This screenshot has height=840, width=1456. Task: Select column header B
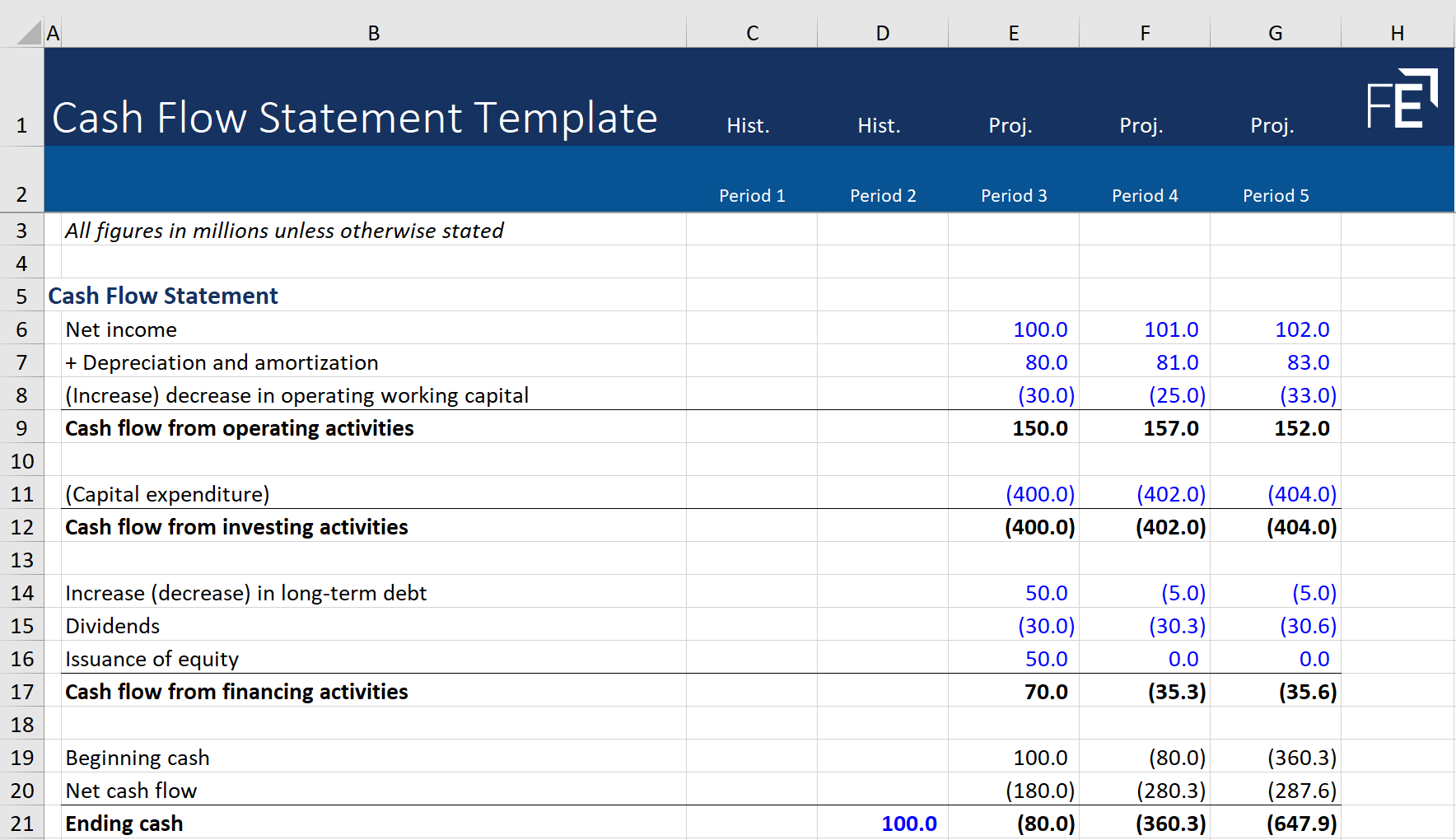[374, 33]
